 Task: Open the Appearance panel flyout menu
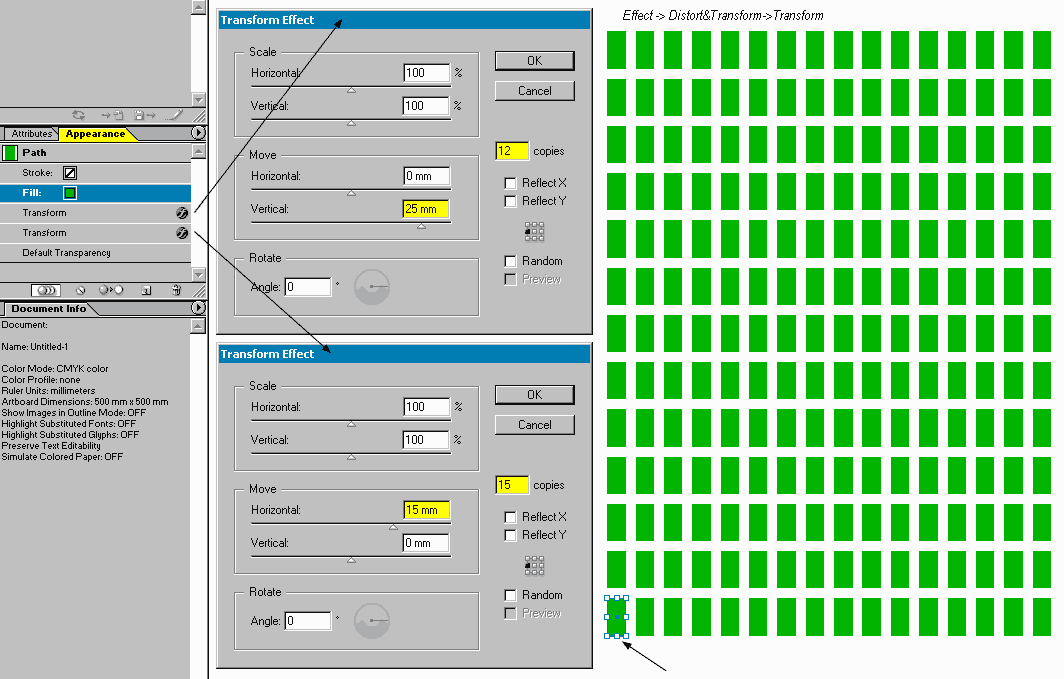198,133
